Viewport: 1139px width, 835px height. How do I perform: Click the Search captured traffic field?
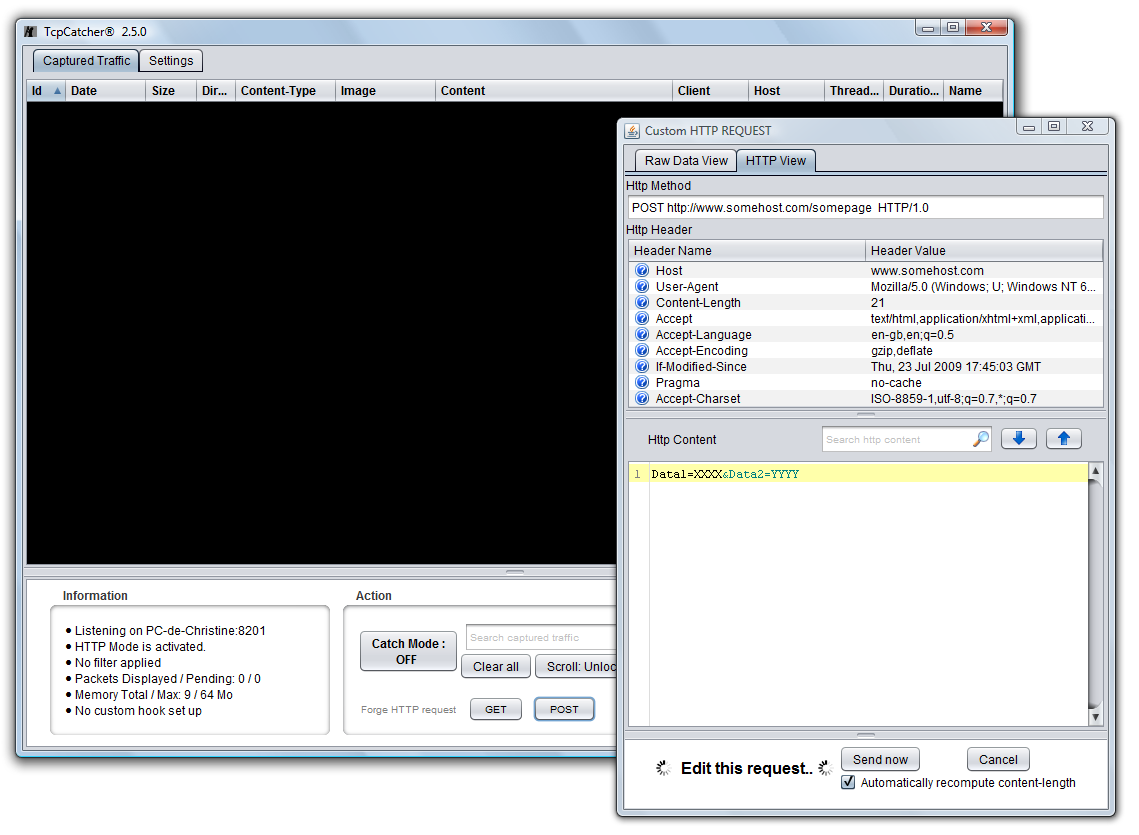point(541,637)
